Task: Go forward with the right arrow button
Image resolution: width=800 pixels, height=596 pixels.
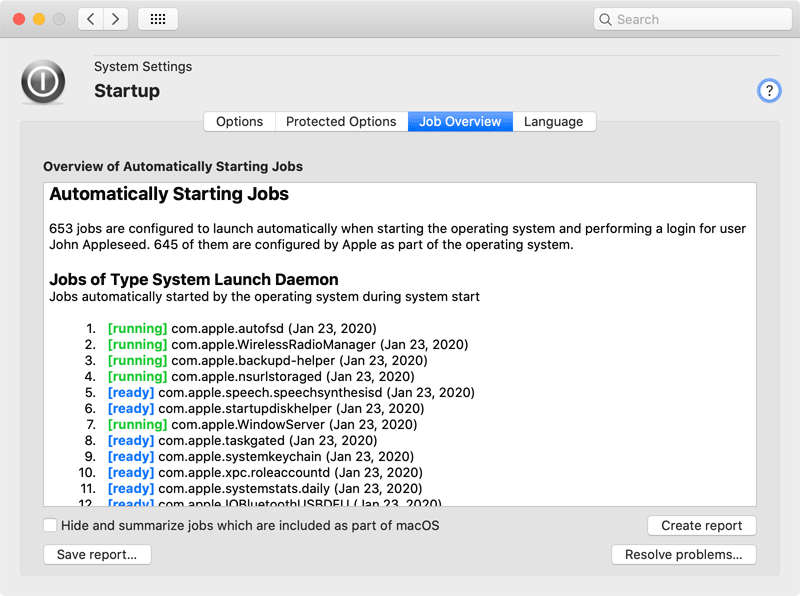Action: 116,19
